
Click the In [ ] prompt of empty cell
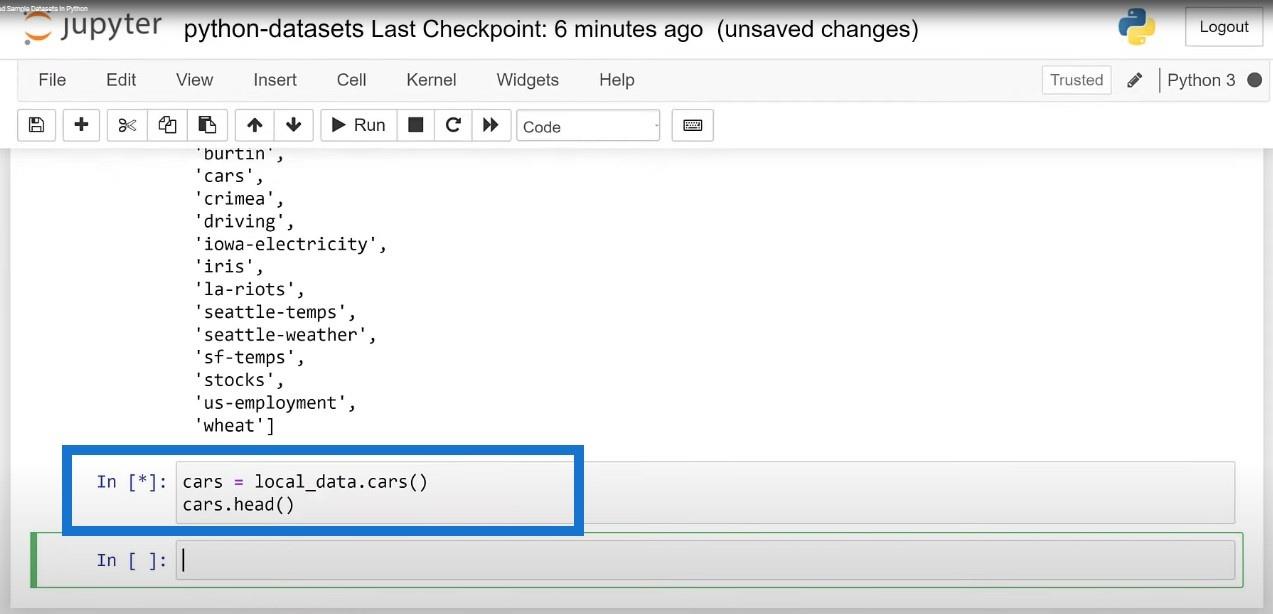point(131,560)
